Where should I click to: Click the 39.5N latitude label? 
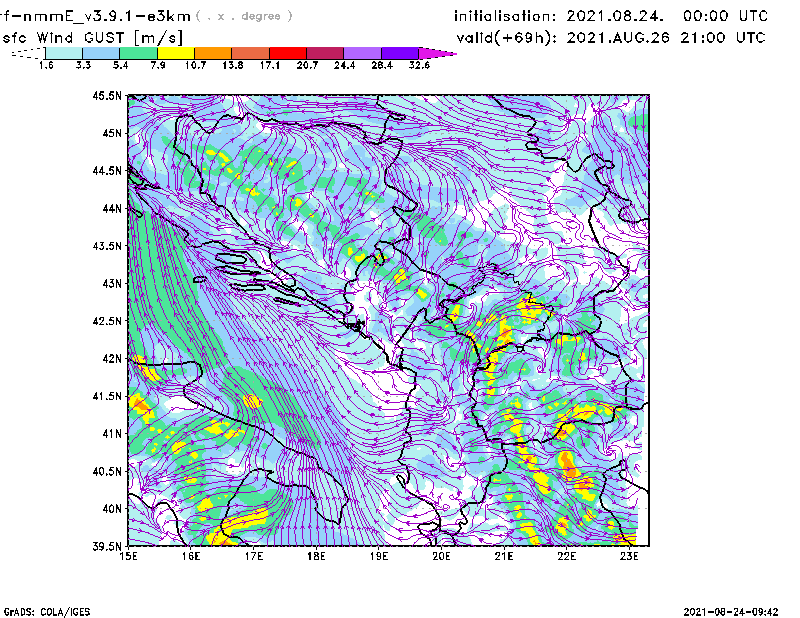pos(107,547)
